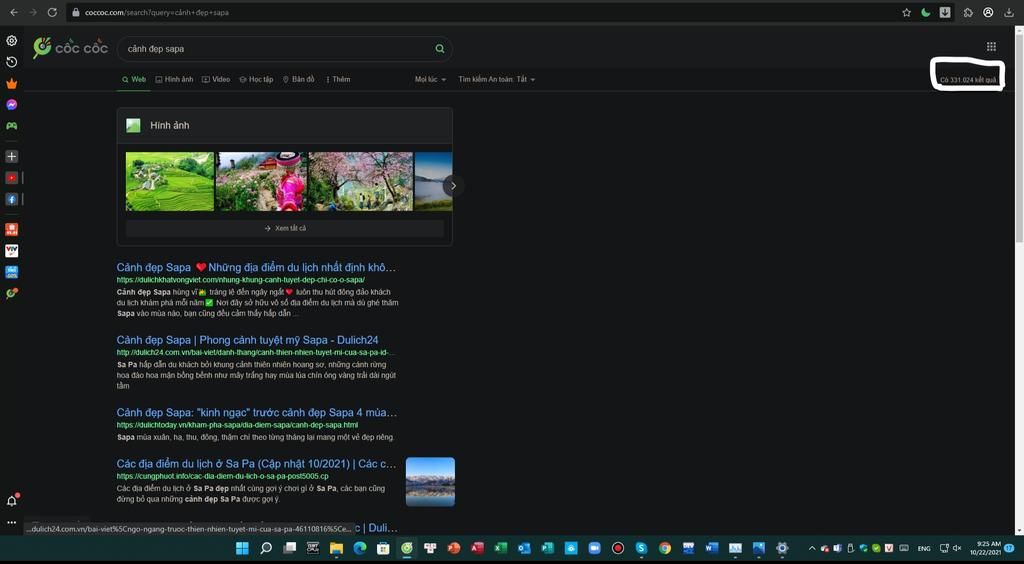Viewport: 1024px width, 564px height.
Task: Open Messenger from the sidebar
Action: pyautogui.click(x=12, y=104)
